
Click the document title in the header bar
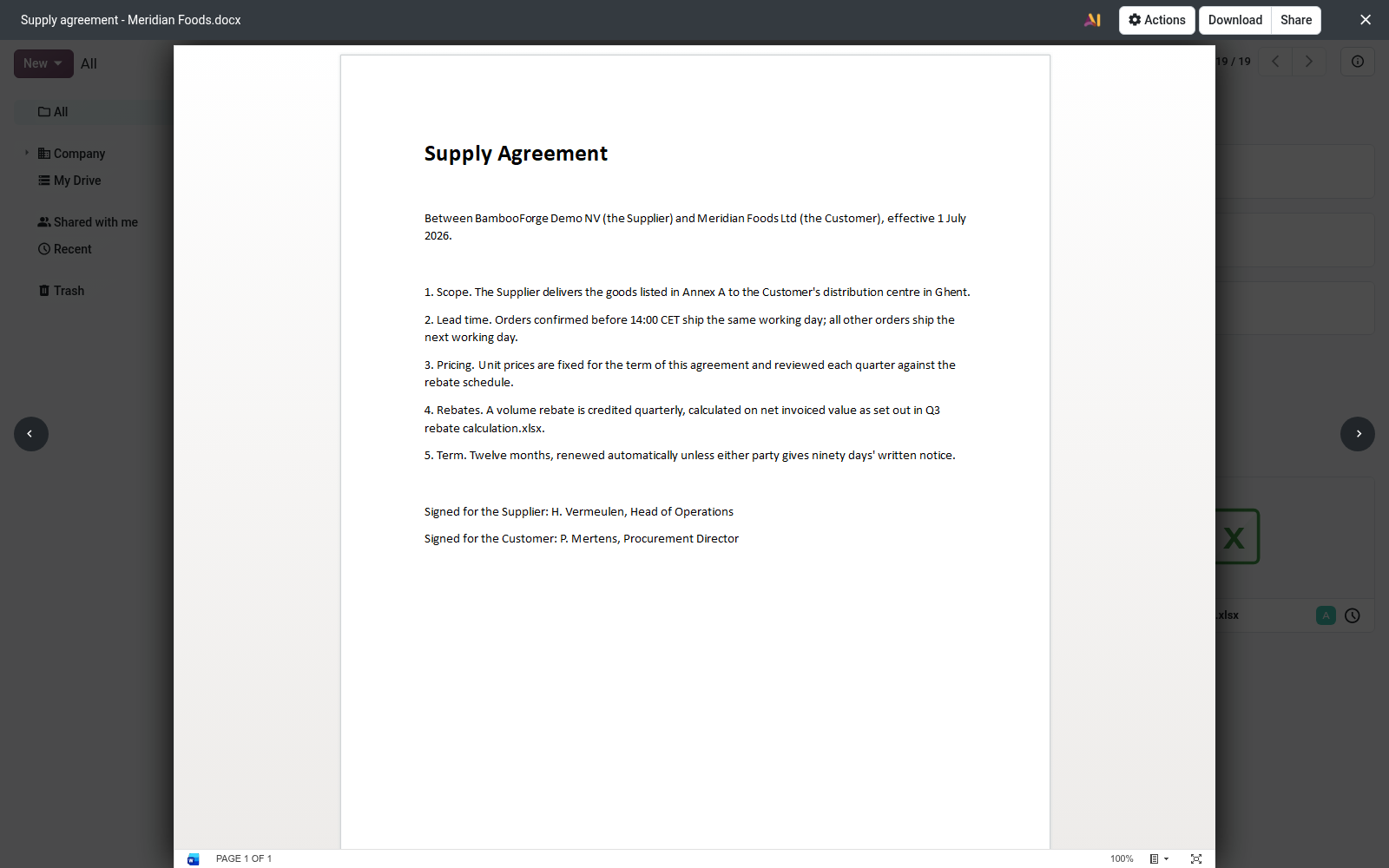point(131,20)
